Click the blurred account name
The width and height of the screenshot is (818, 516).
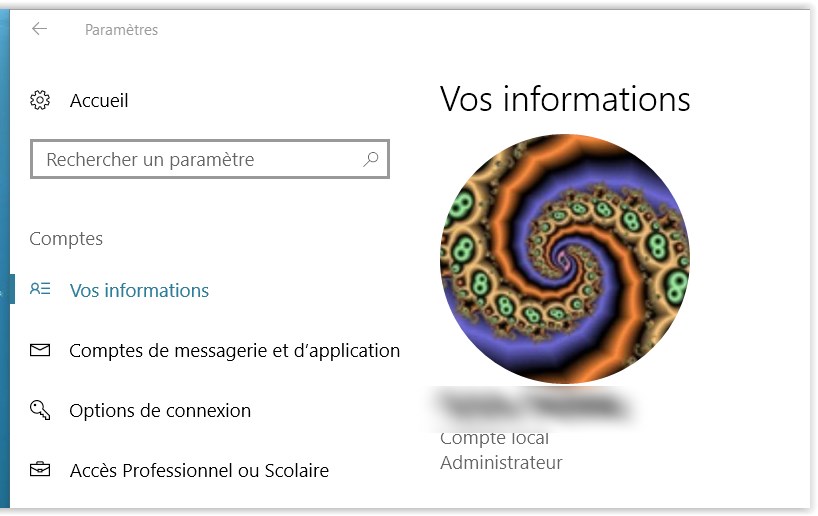point(535,406)
